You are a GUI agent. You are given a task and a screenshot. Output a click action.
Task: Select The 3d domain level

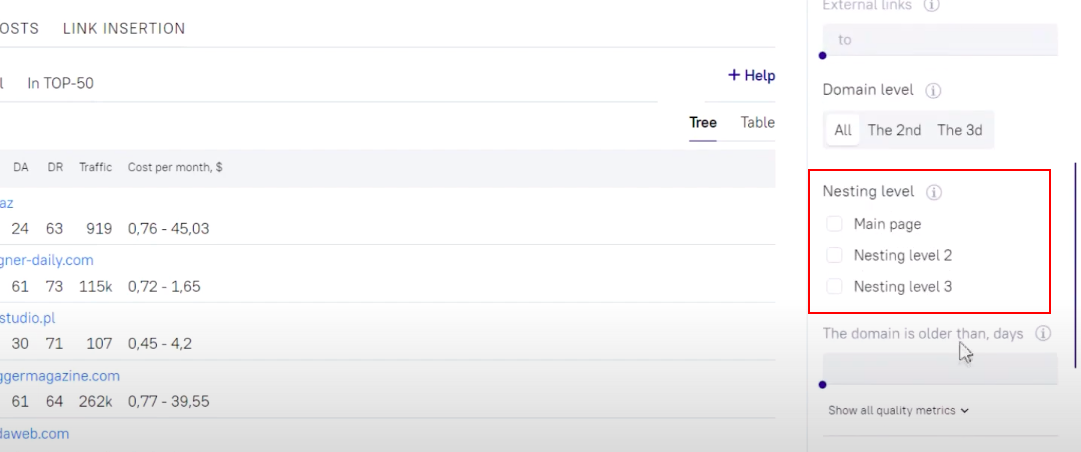tap(960, 130)
